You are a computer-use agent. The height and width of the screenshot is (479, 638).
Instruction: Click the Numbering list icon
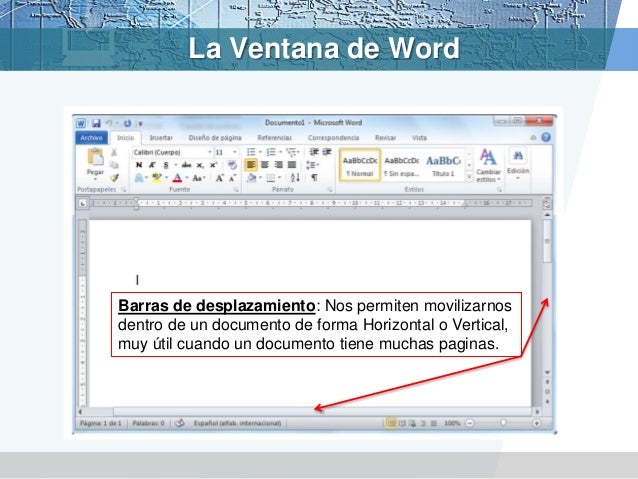pos(271,152)
